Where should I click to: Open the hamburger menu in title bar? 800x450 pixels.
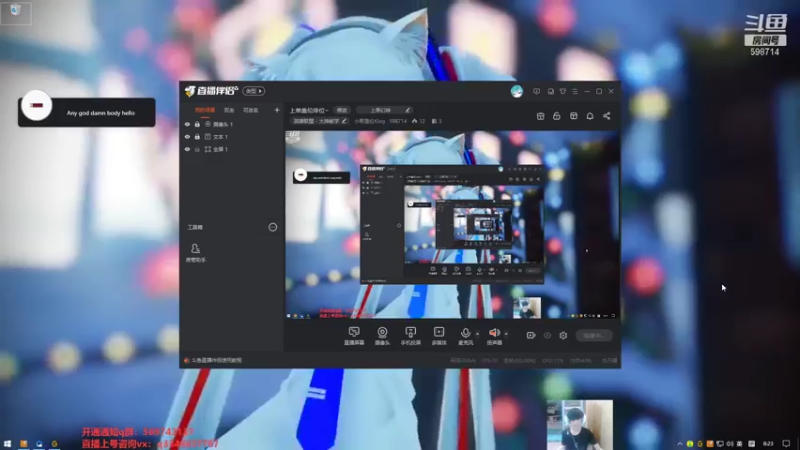coord(575,91)
